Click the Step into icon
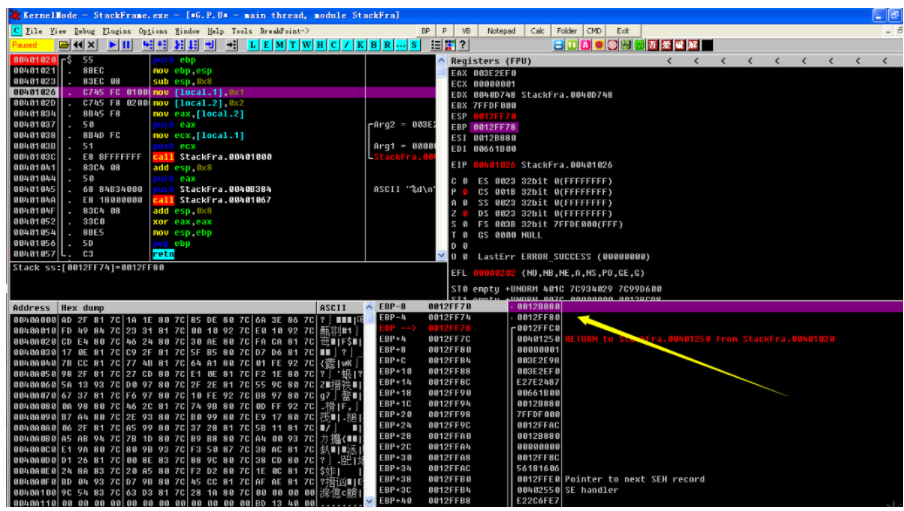Viewport: 904px width, 511px height. (148, 45)
